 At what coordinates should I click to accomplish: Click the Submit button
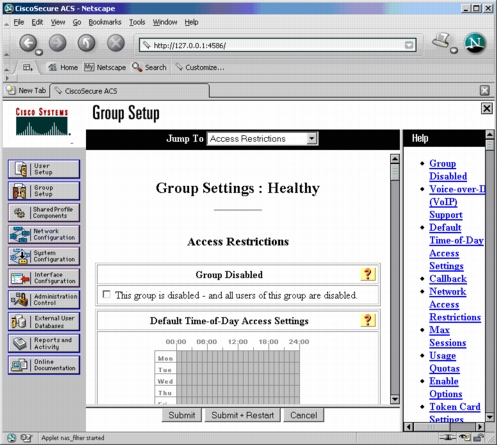182,415
